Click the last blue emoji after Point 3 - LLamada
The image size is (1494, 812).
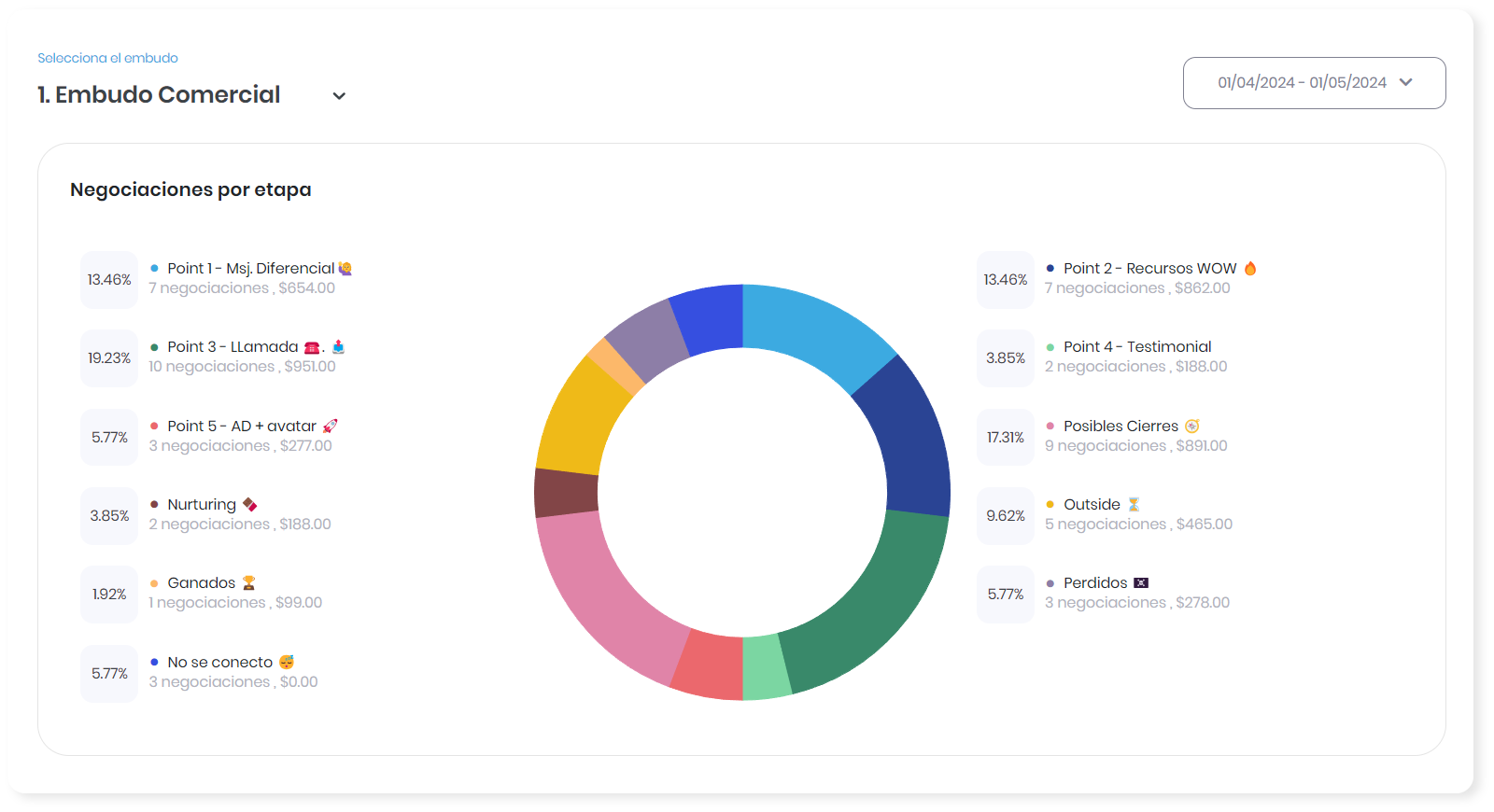pos(338,347)
